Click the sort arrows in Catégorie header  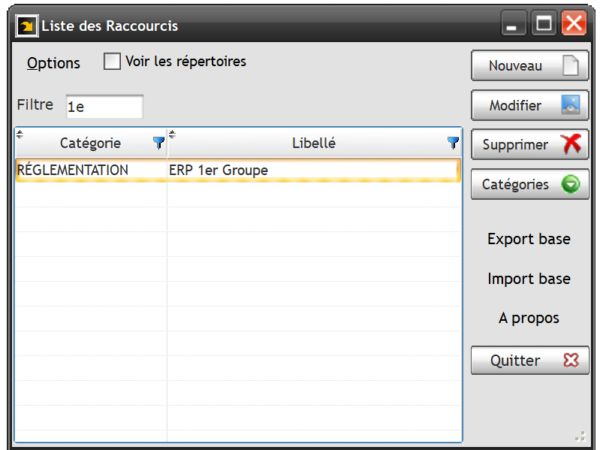tap(20, 134)
